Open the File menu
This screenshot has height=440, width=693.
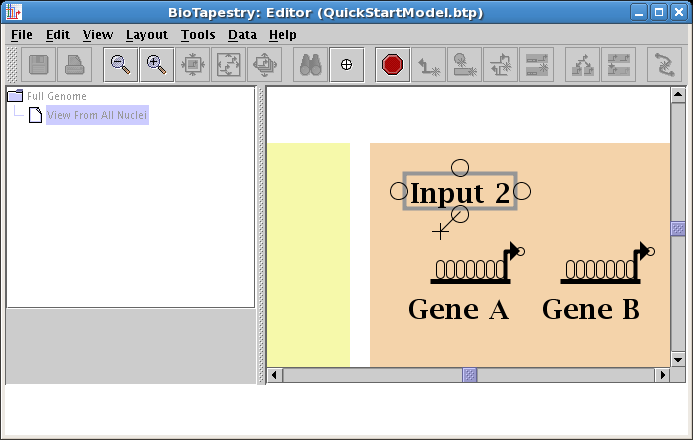(x=21, y=34)
